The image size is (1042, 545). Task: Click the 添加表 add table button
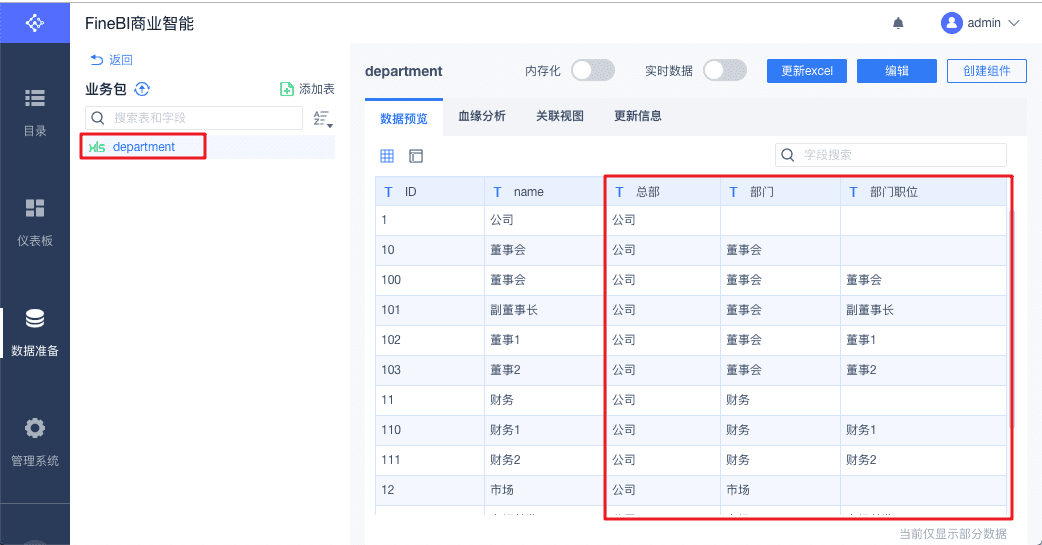point(307,89)
